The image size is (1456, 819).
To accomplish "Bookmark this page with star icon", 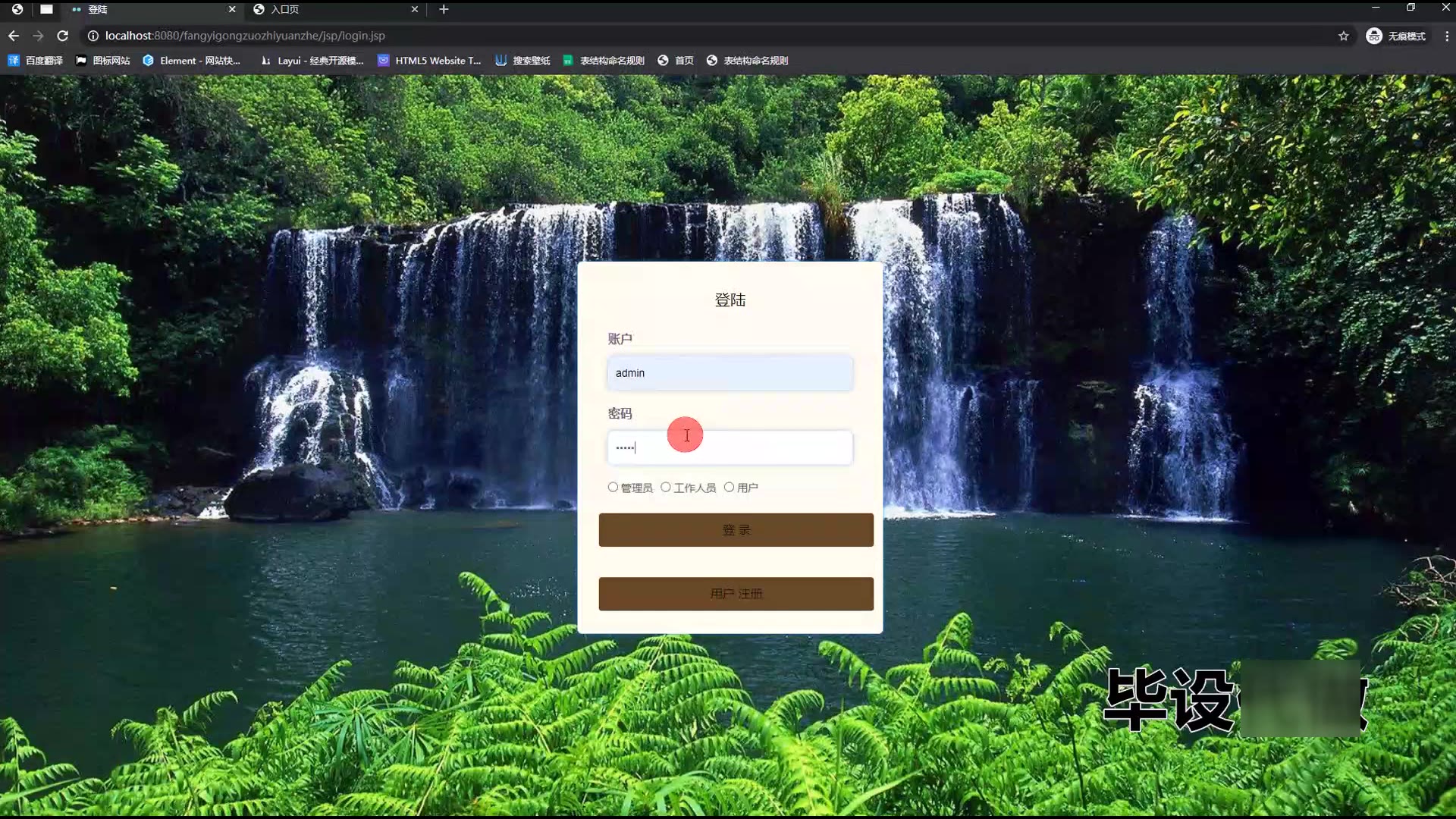I will [1343, 36].
